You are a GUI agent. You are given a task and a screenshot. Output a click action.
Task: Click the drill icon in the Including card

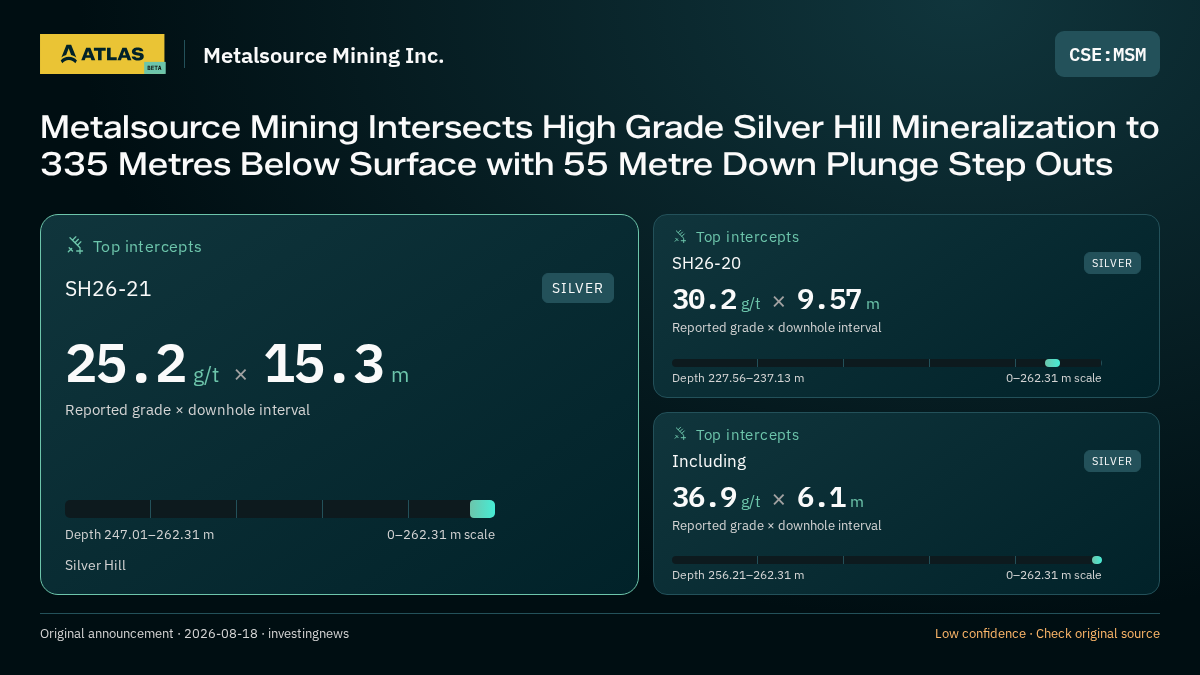click(x=680, y=434)
